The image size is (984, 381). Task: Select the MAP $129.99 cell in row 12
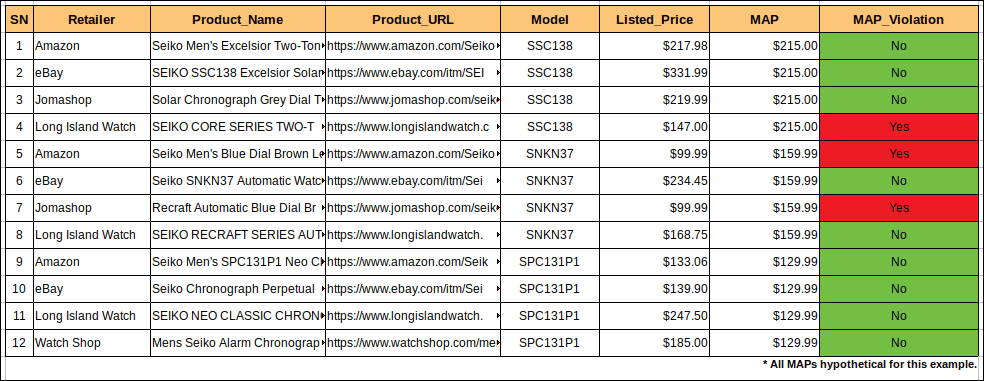click(764, 343)
